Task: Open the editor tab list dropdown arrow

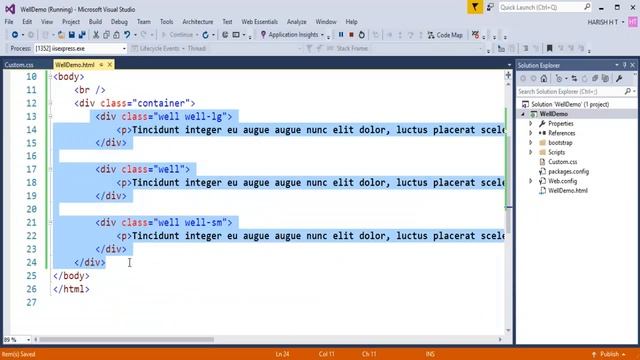Action: 509,65
